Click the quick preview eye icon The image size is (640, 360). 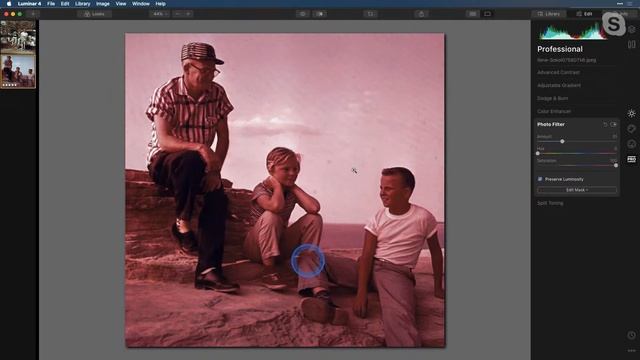click(303, 14)
